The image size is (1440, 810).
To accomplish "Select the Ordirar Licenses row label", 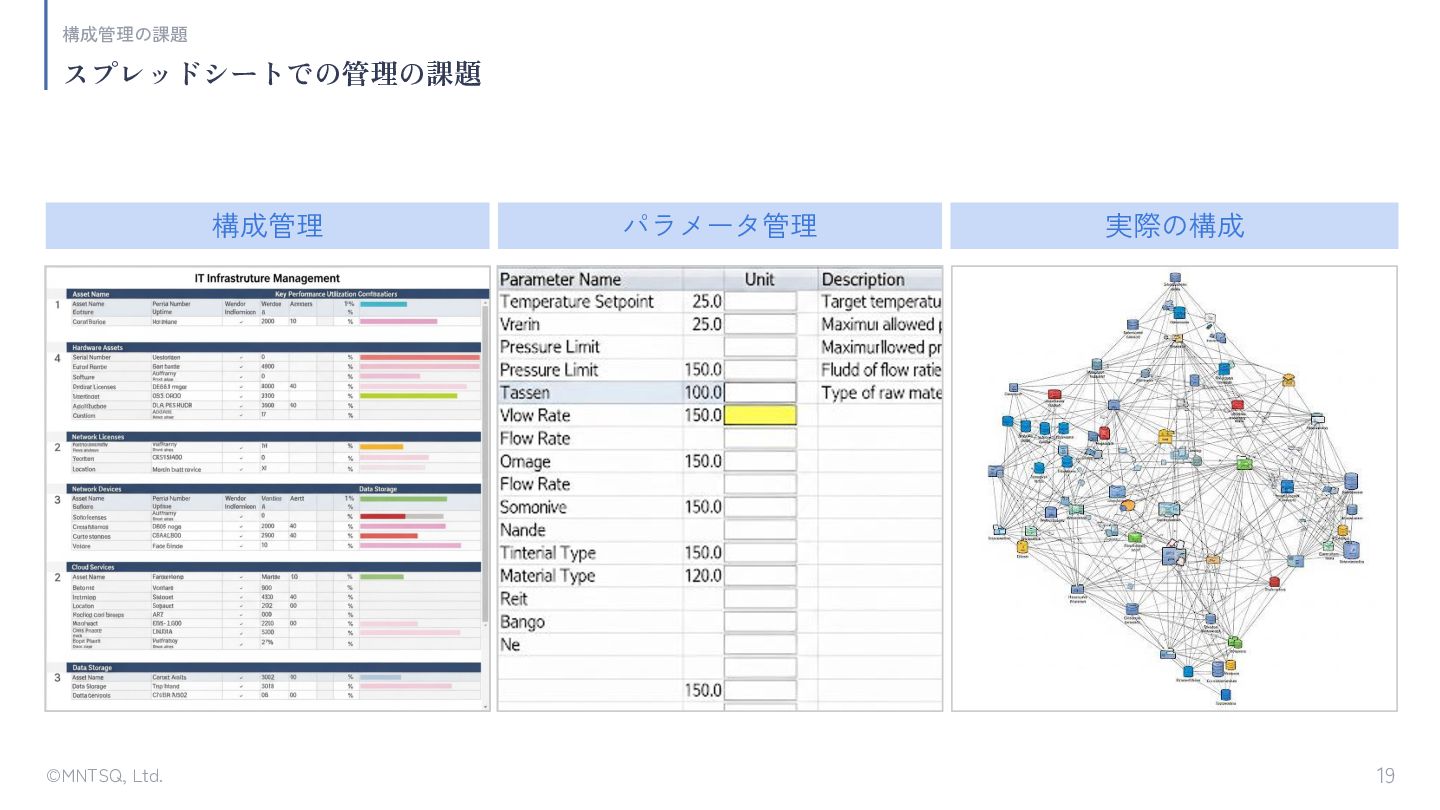I will [94, 386].
